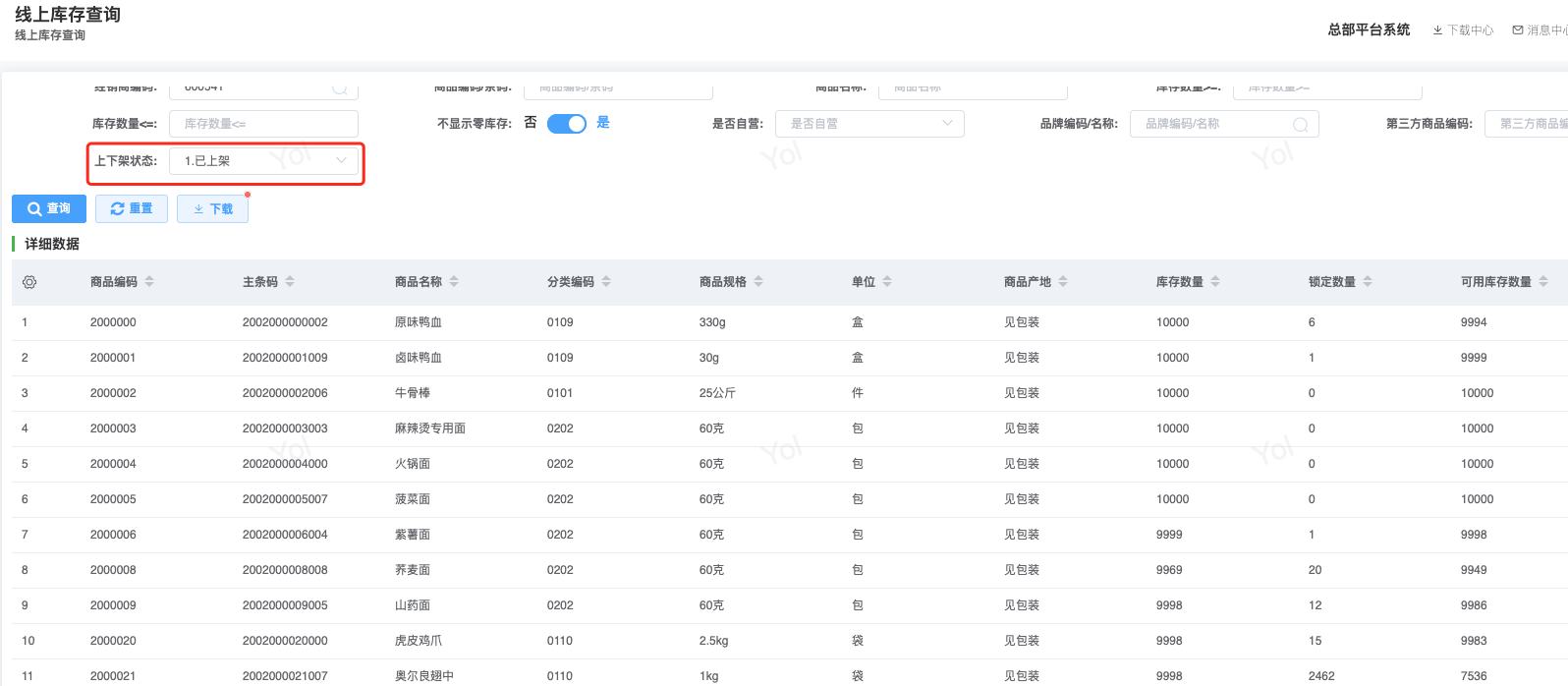Open 消息中心 in top bar
Screen dimensions: 1568x686
pyautogui.click(x=1540, y=30)
